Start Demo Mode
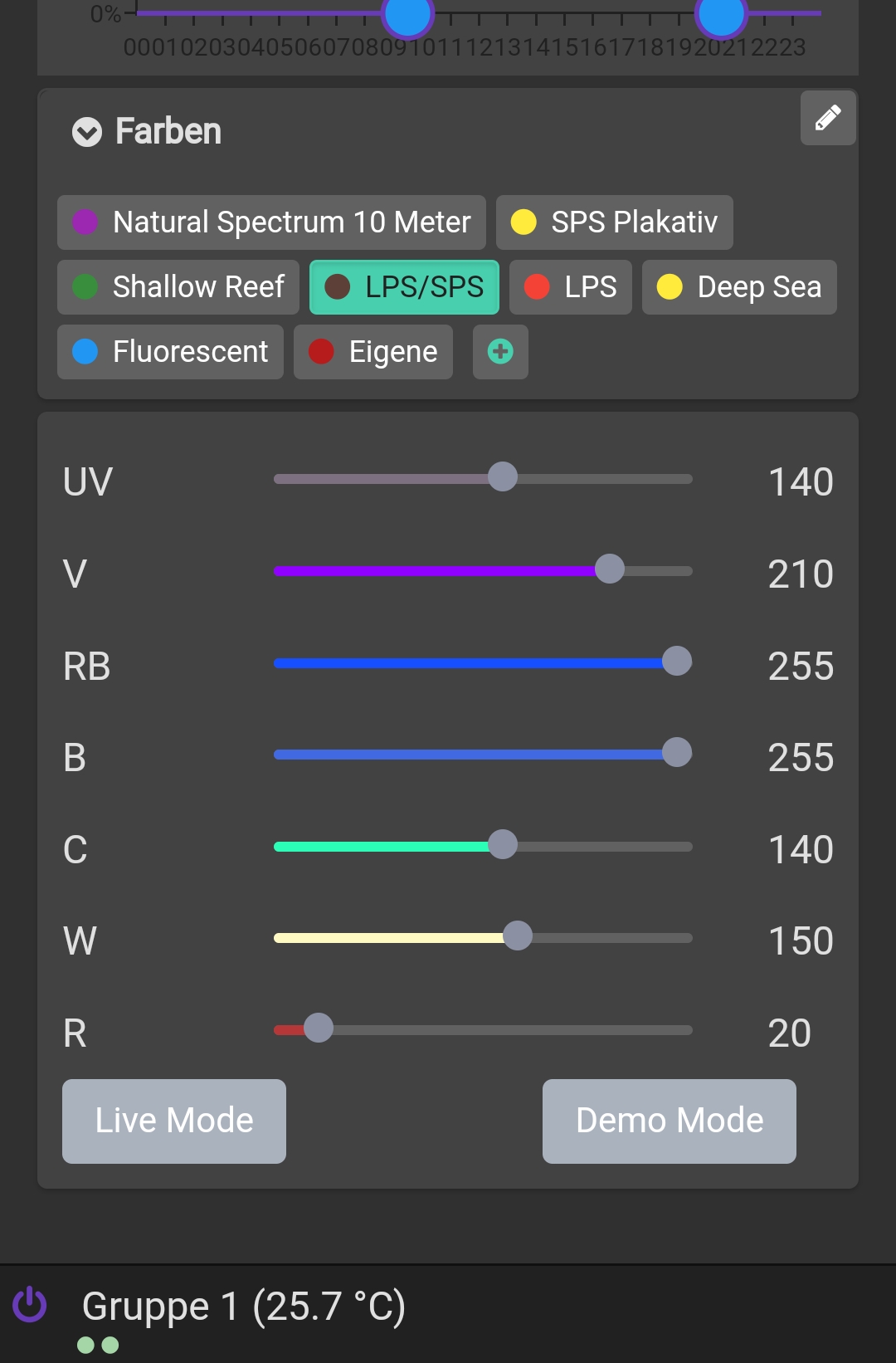The width and height of the screenshot is (896, 1363). click(669, 1121)
